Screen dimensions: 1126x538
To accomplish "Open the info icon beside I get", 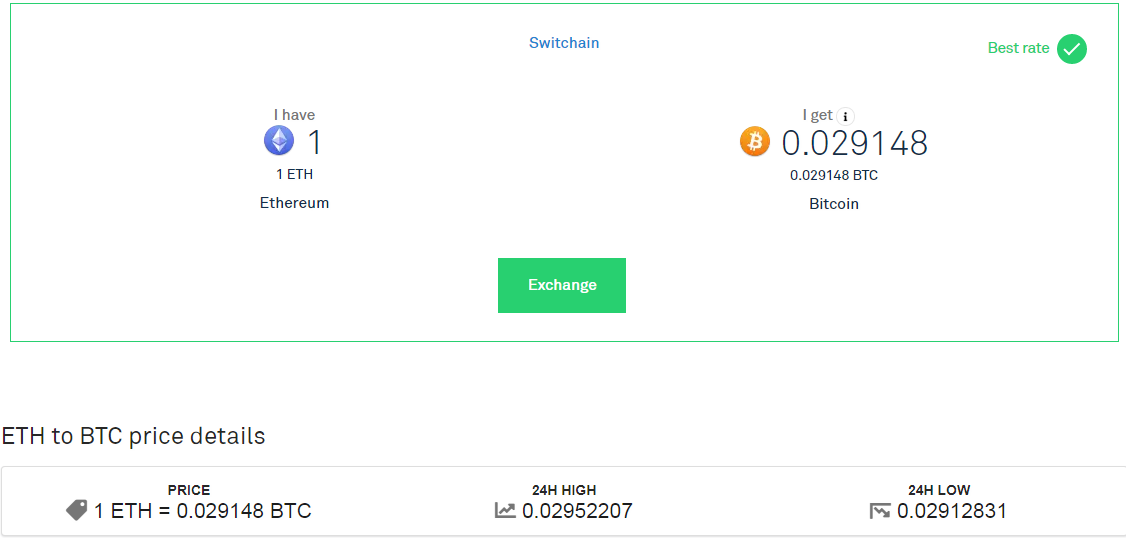I will click(x=845, y=116).
